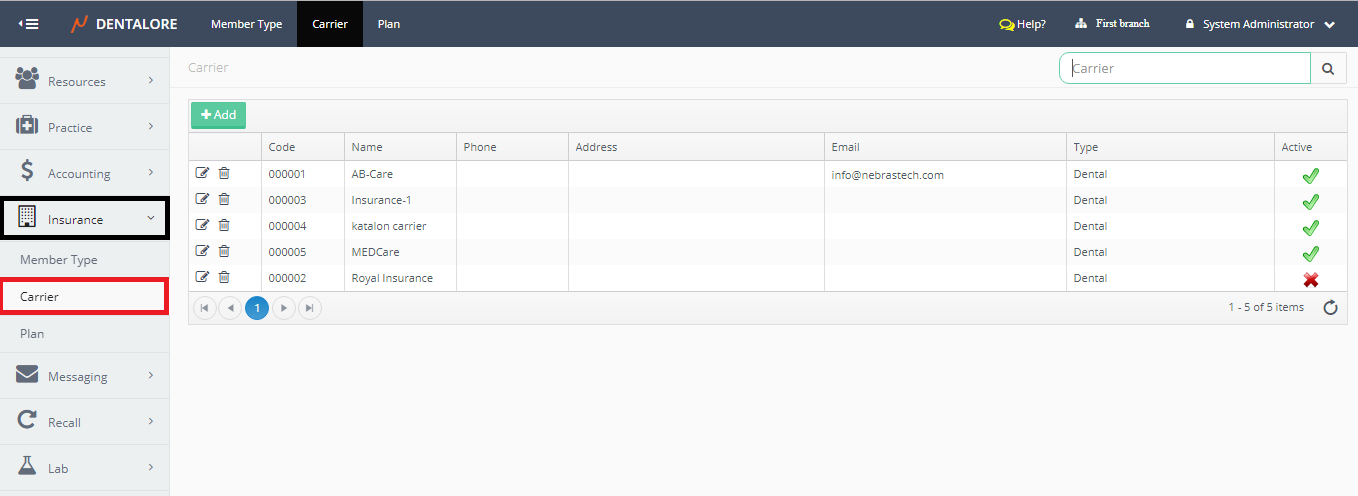Expand the Resources sidebar section

84,81
